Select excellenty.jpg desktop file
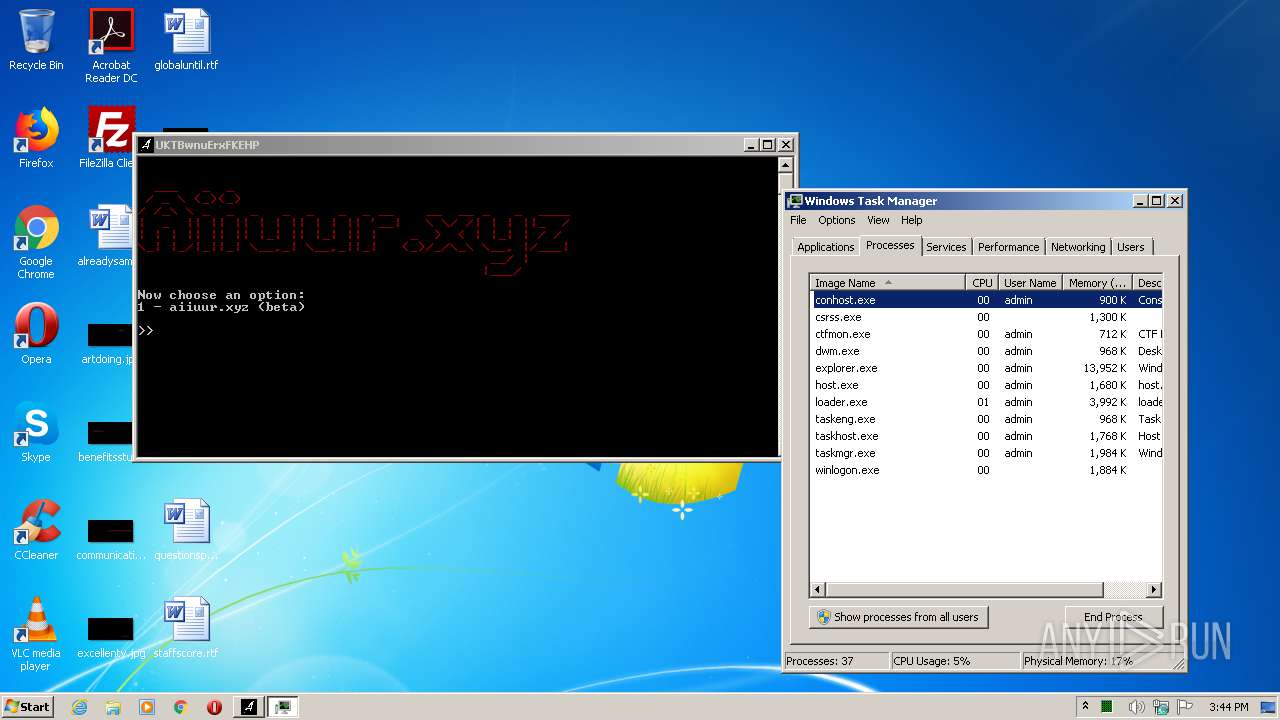Screen dimensions: 1280x720 [111, 638]
